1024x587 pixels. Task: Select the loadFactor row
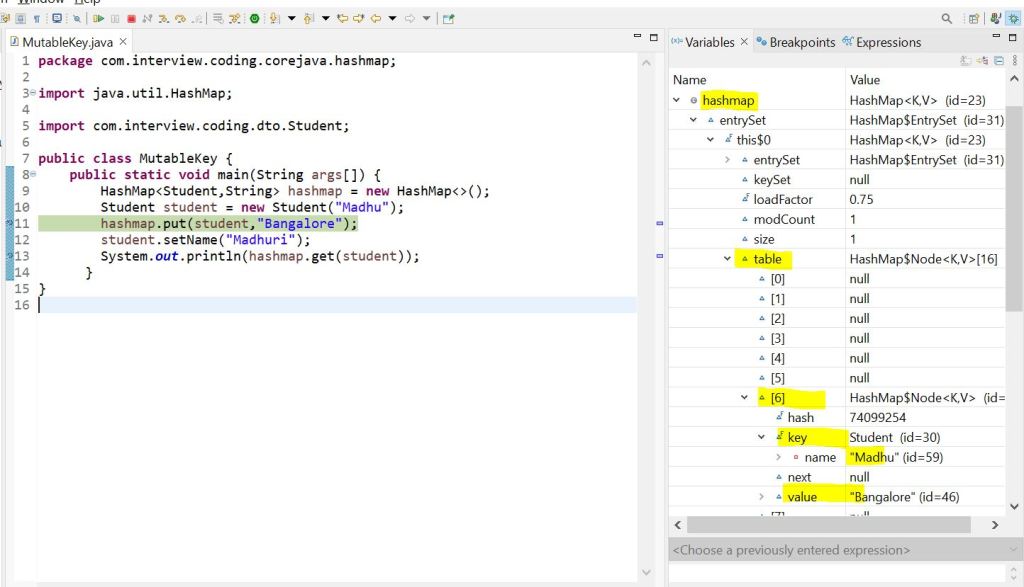(x=837, y=200)
